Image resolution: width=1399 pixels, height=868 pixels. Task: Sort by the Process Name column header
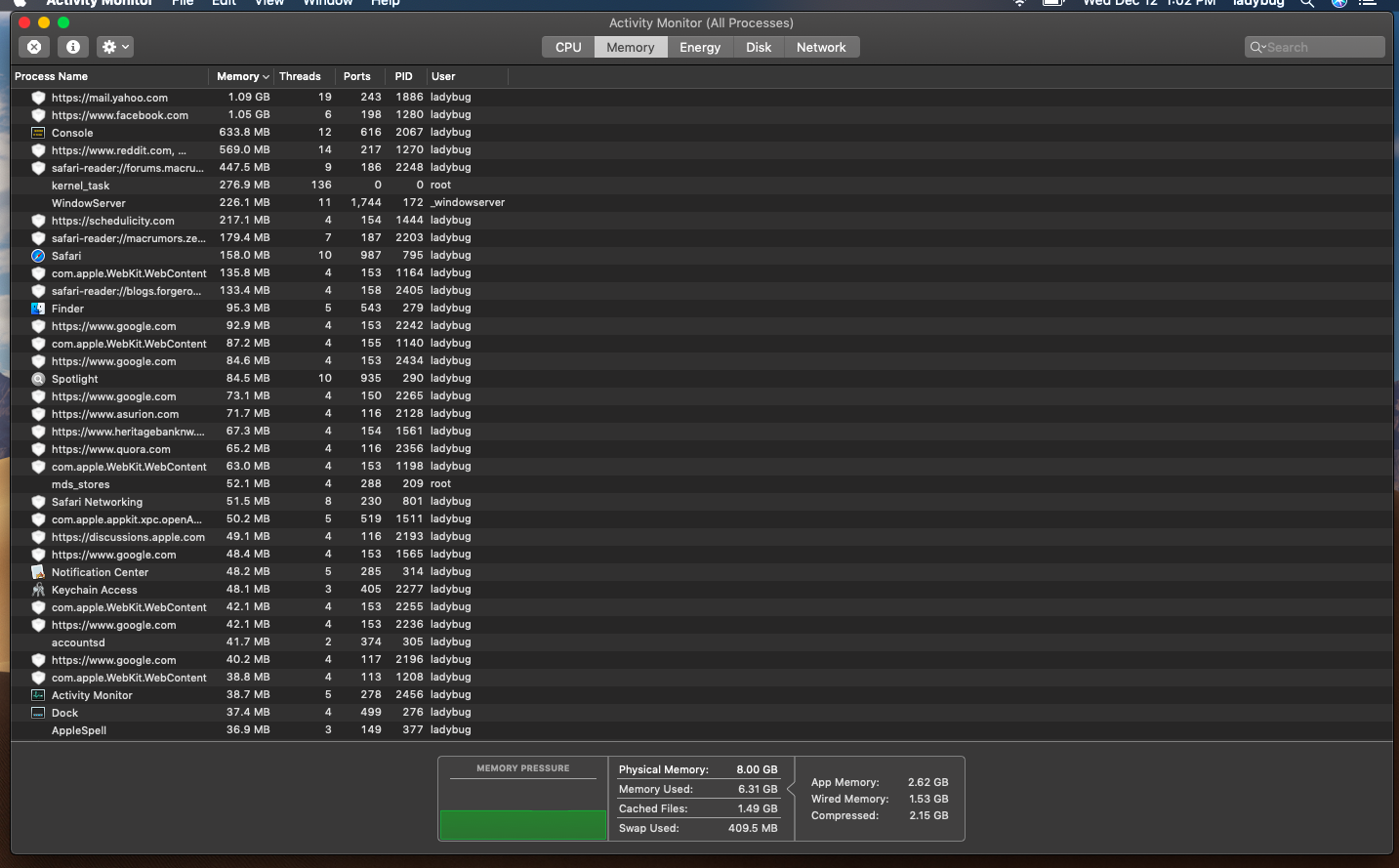coord(109,76)
